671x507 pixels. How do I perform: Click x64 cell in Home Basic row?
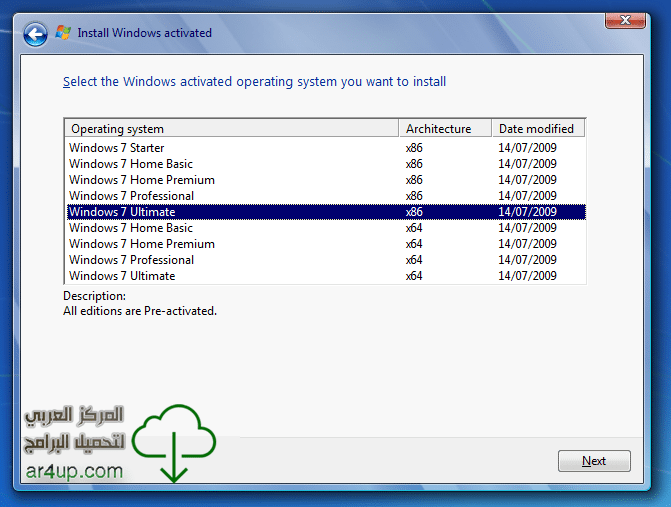coord(414,228)
